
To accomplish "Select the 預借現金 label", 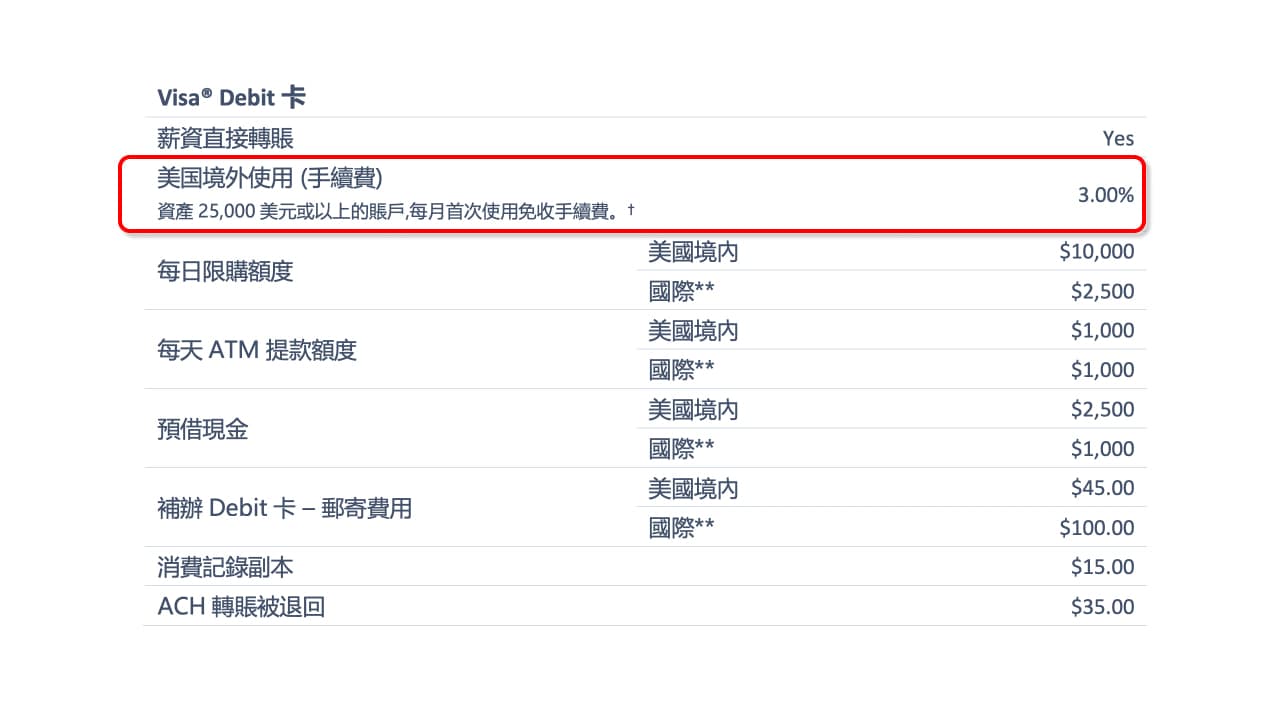I will (x=202, y=430).
